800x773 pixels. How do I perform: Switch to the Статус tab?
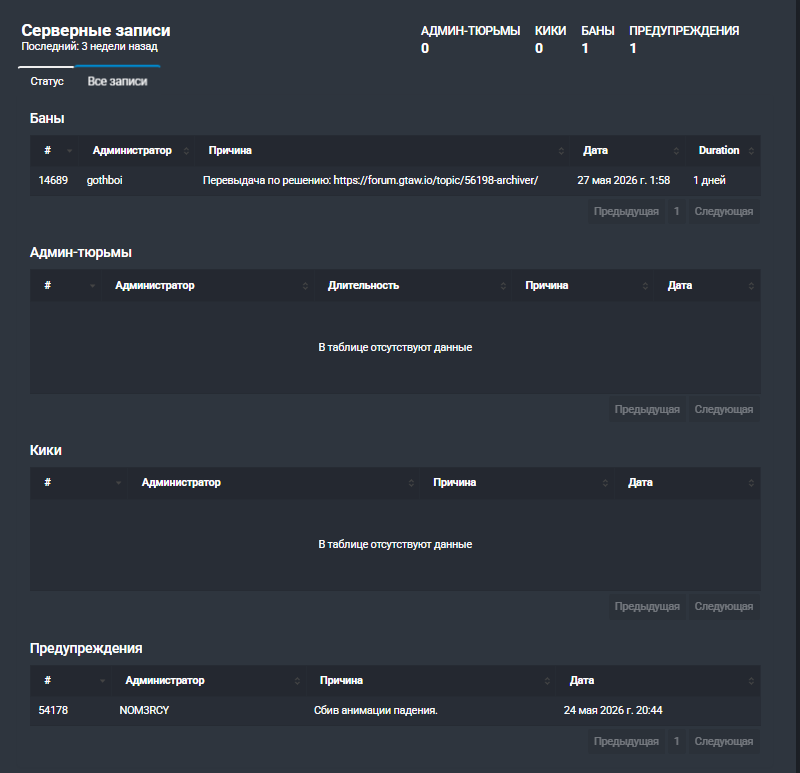pos(46,81)
